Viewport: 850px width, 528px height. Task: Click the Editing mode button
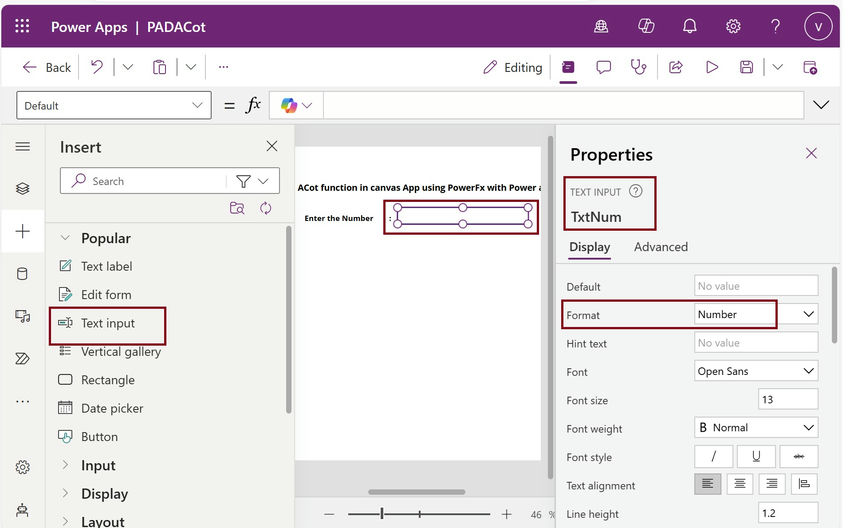pos(512,67)
